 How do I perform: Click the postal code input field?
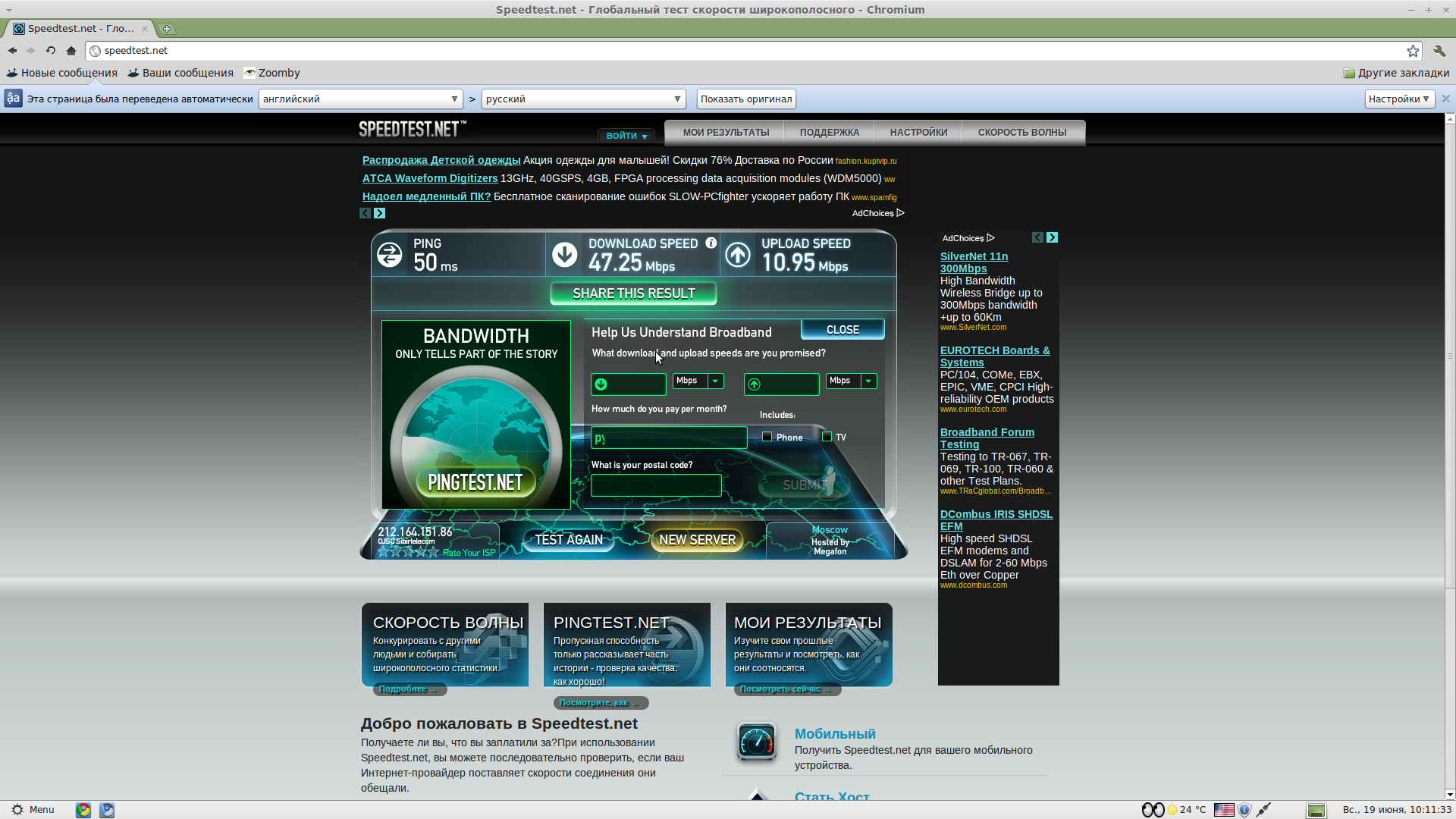click(656, 485)
